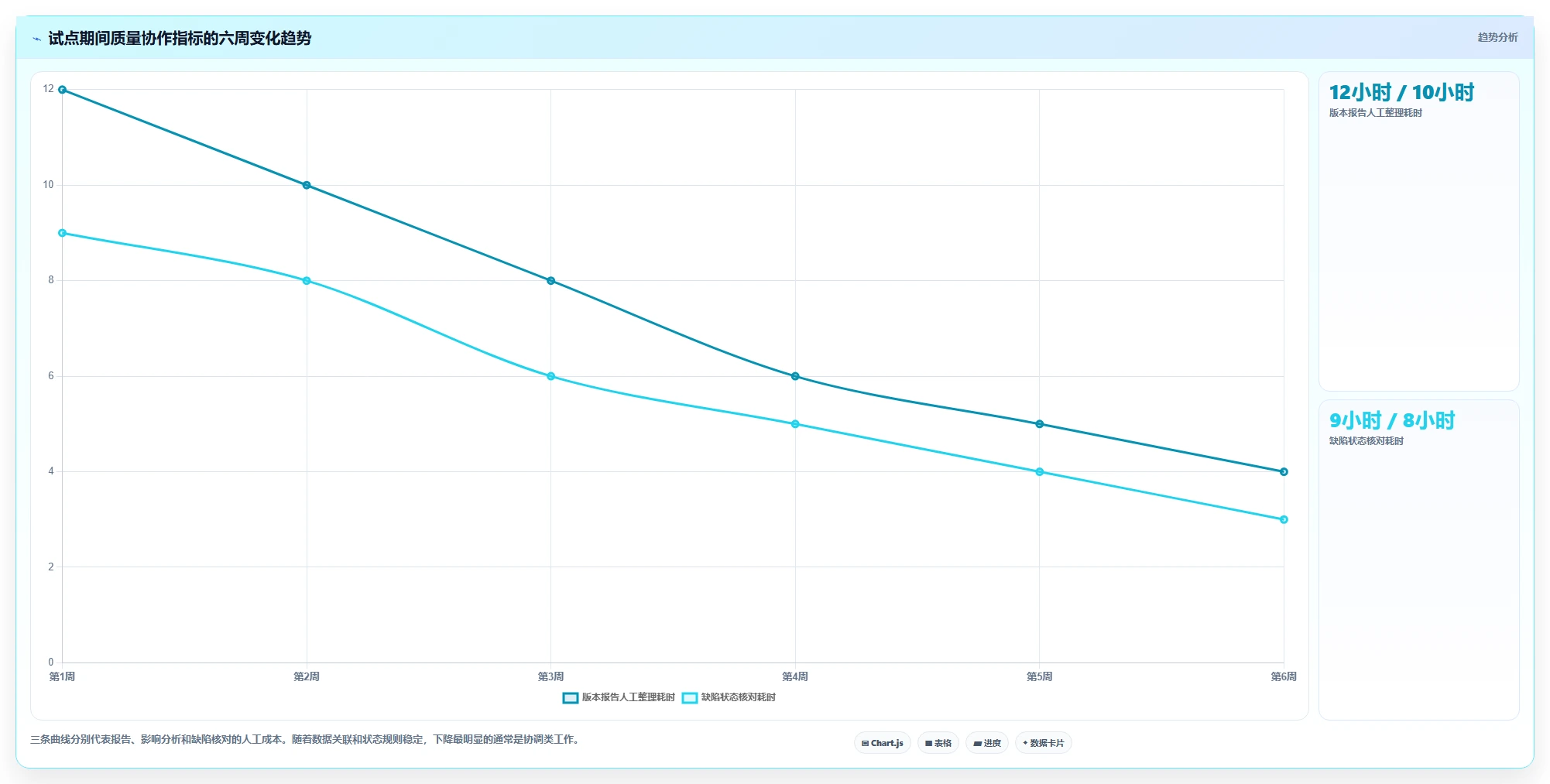Click the y-axis value 4
The image size is (1550, 784).
point(51,471)
